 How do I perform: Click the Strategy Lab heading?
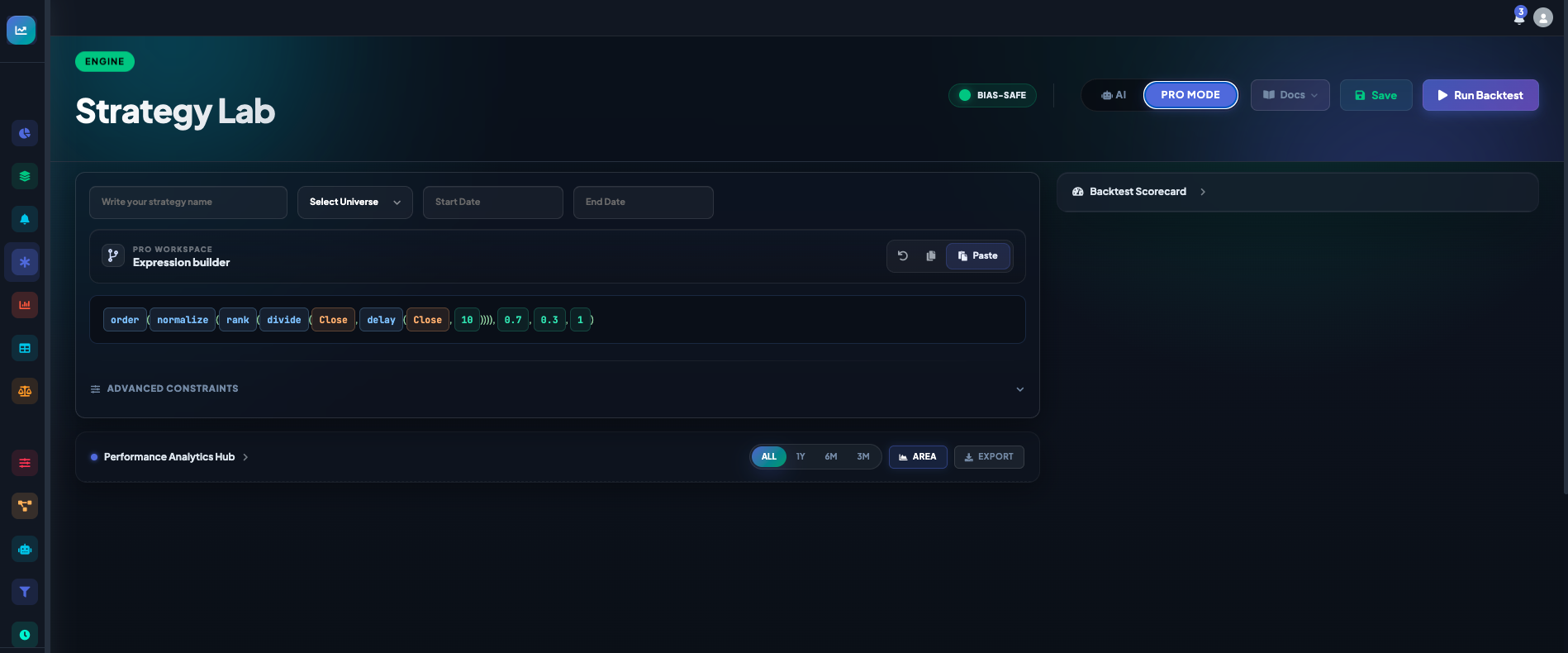coord(175,112)
